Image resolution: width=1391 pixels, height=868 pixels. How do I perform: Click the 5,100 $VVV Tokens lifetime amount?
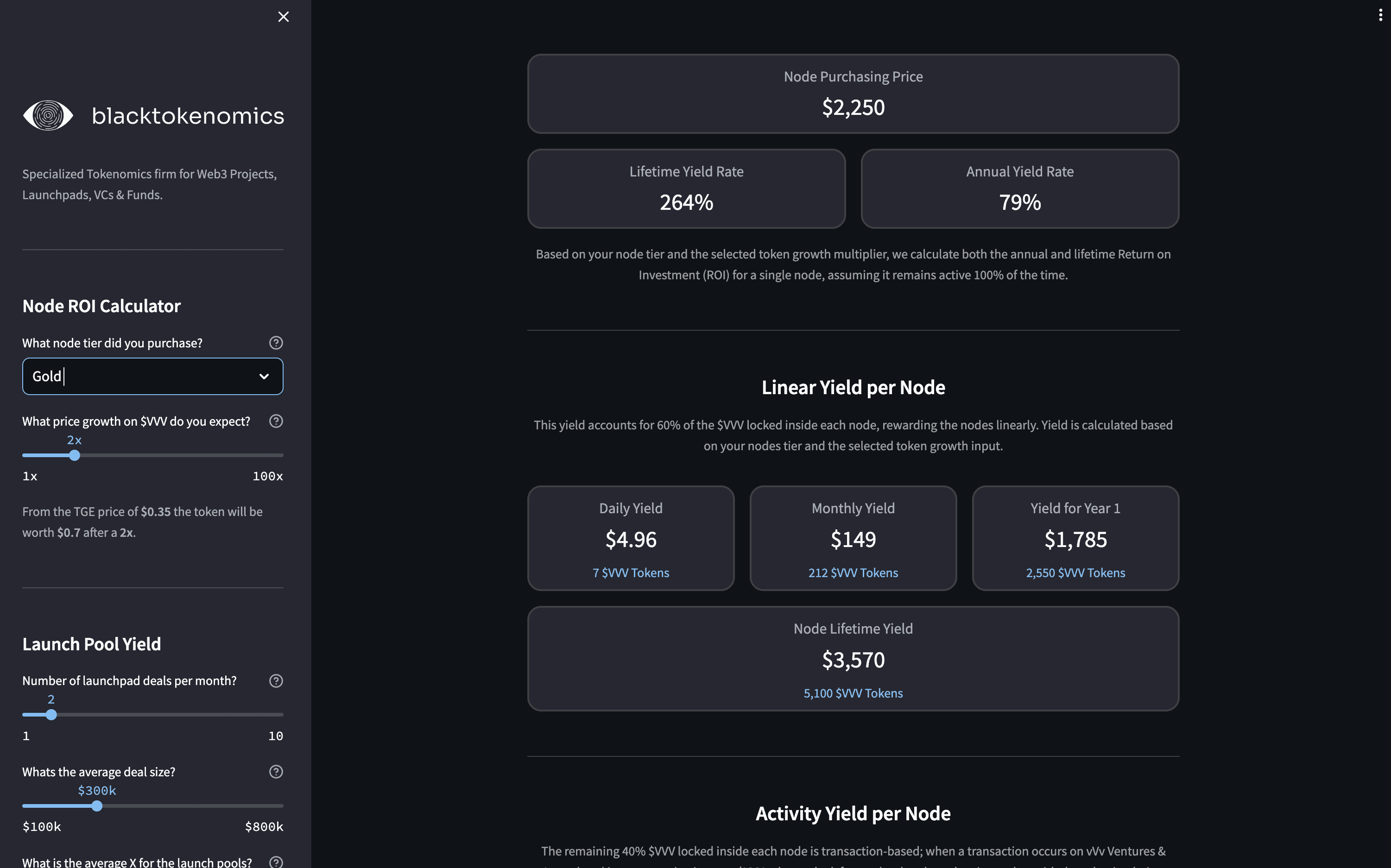[853, 693]
